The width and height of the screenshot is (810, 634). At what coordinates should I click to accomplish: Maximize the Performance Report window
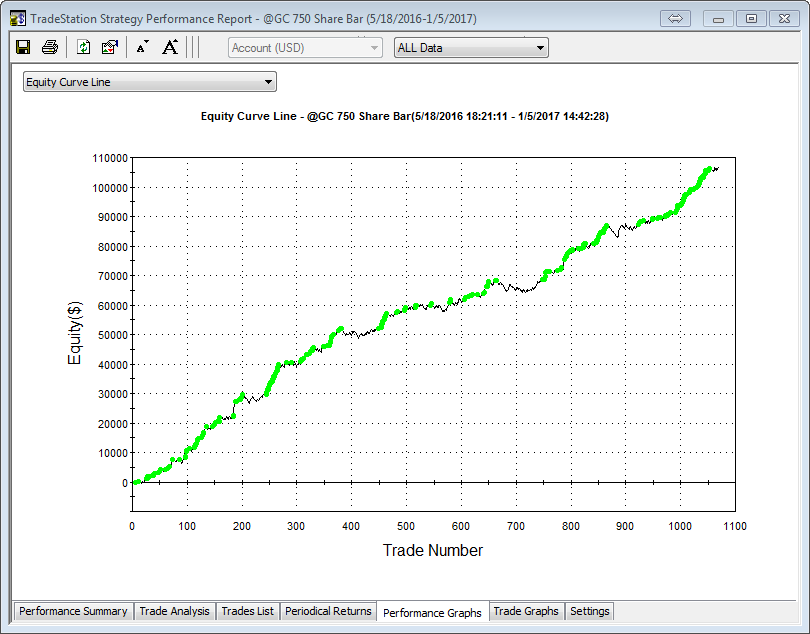pos(751,18)
